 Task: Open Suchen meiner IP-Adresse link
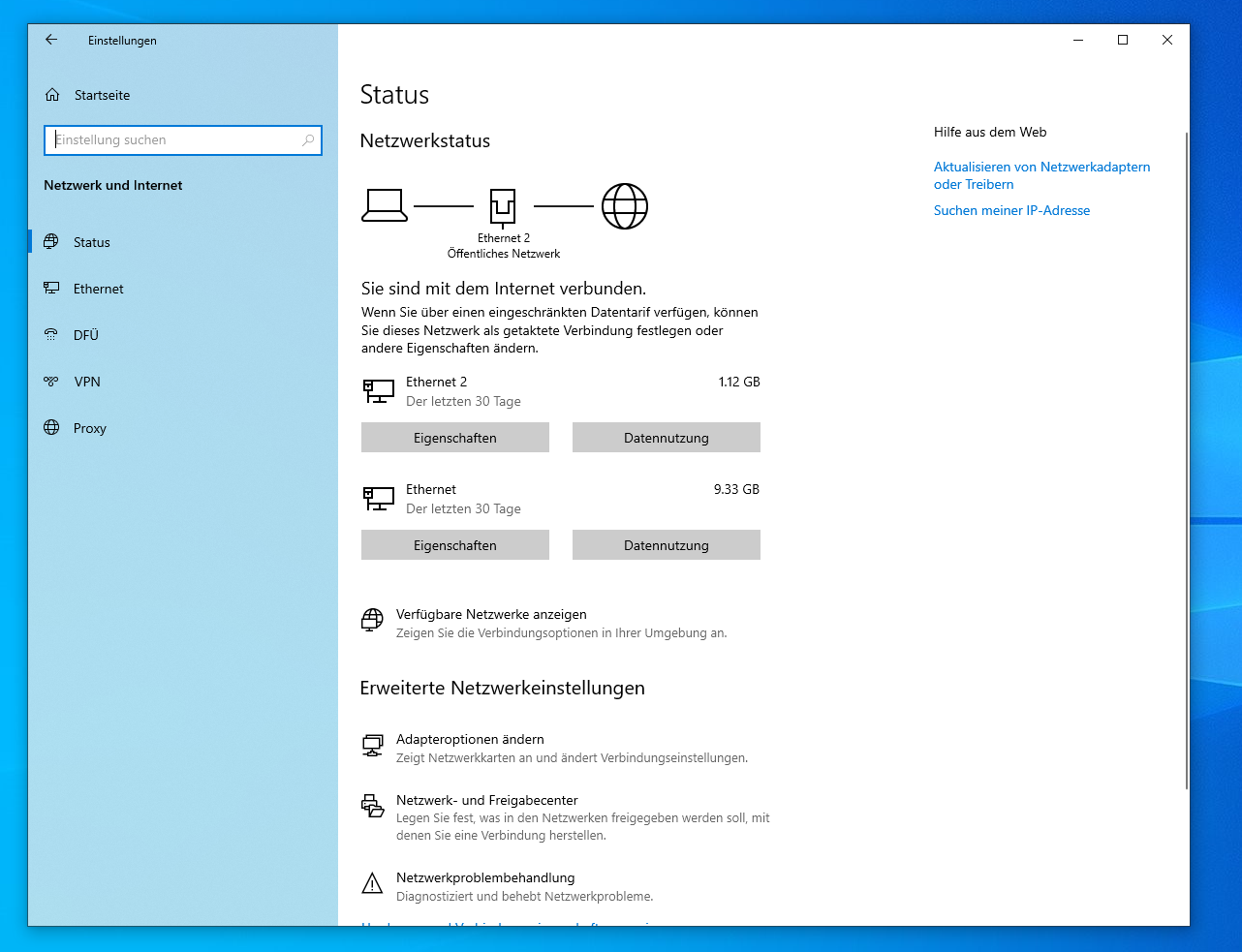point(1011,210)
